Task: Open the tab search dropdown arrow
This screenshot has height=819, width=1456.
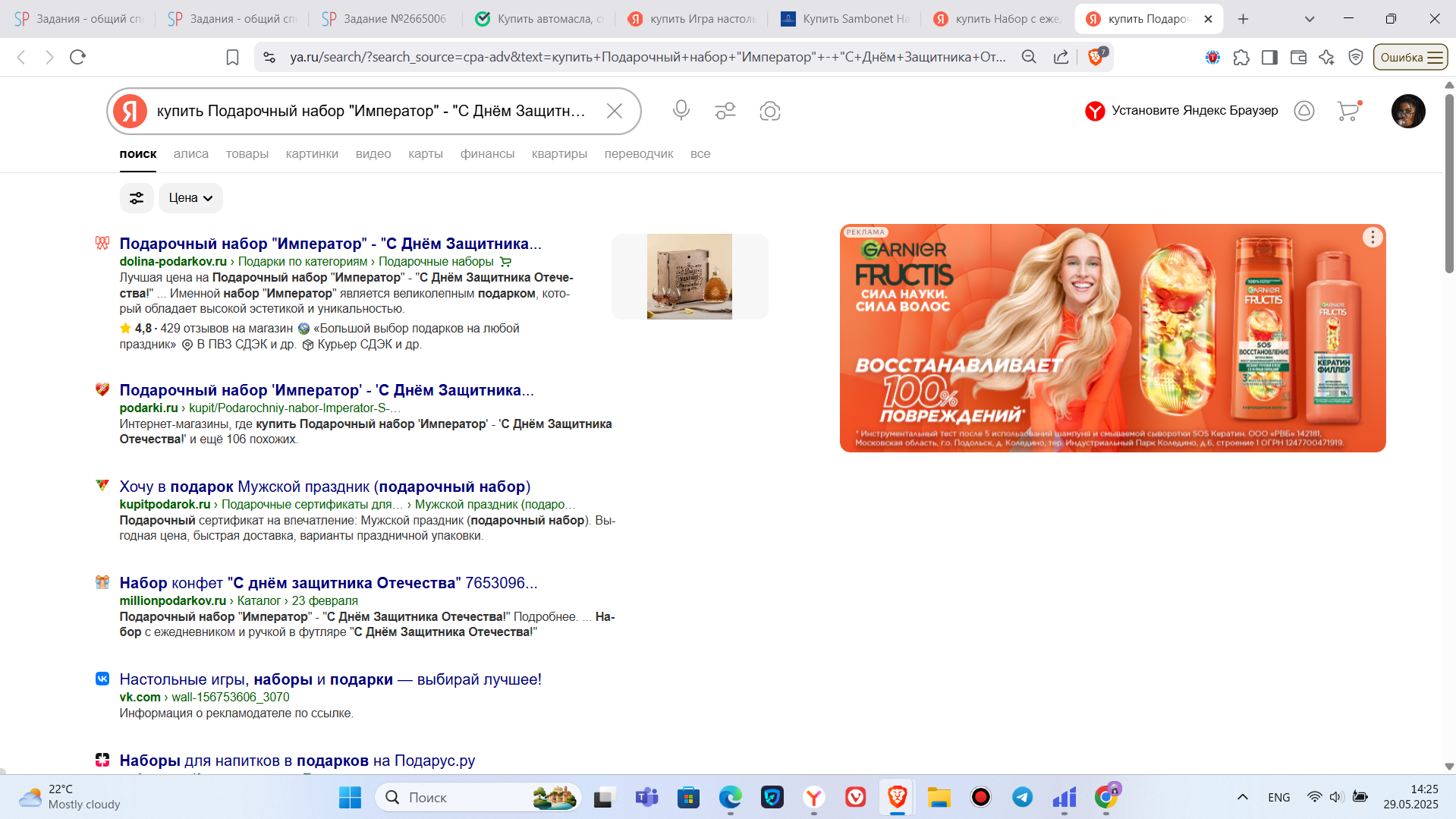Action: (1310, 19)
